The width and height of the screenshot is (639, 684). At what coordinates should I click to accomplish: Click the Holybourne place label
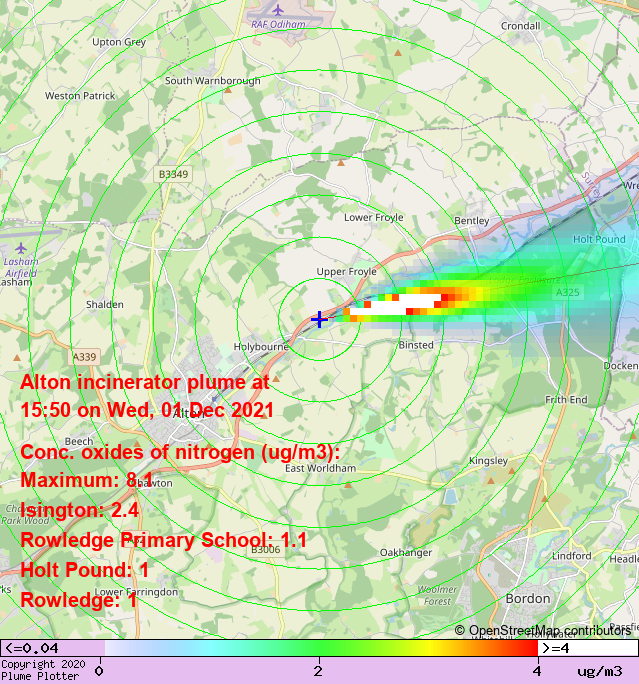pos(261,347)
